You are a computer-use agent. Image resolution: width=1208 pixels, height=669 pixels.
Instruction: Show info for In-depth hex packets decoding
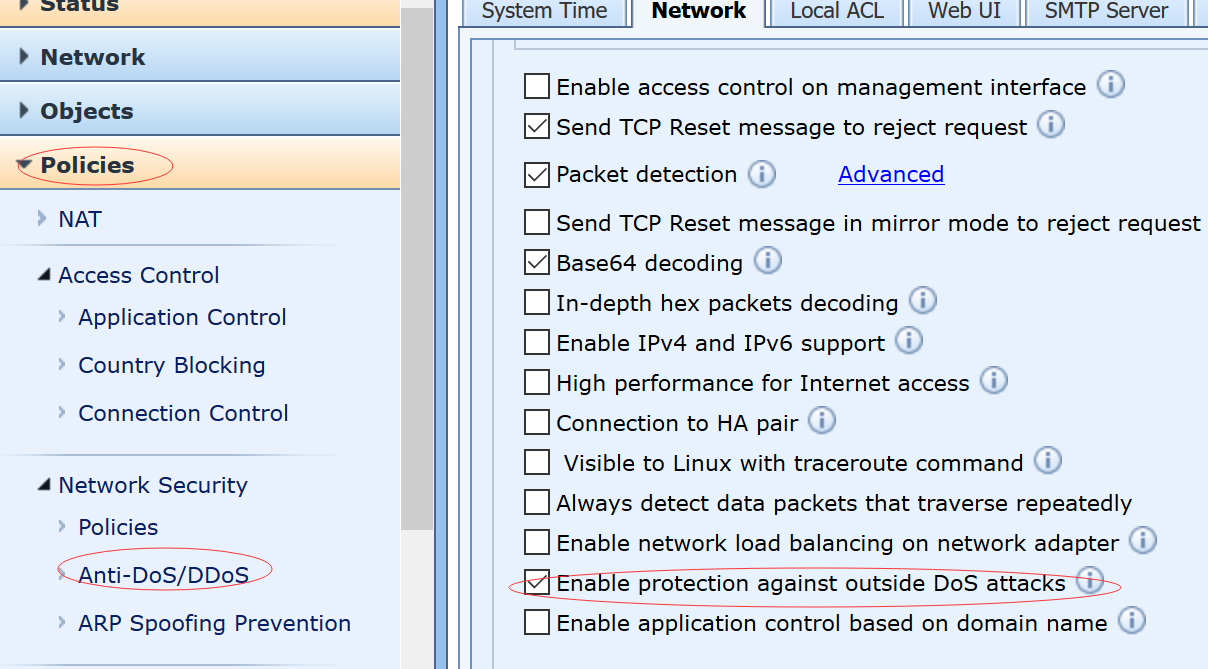(x=922, y=300)
